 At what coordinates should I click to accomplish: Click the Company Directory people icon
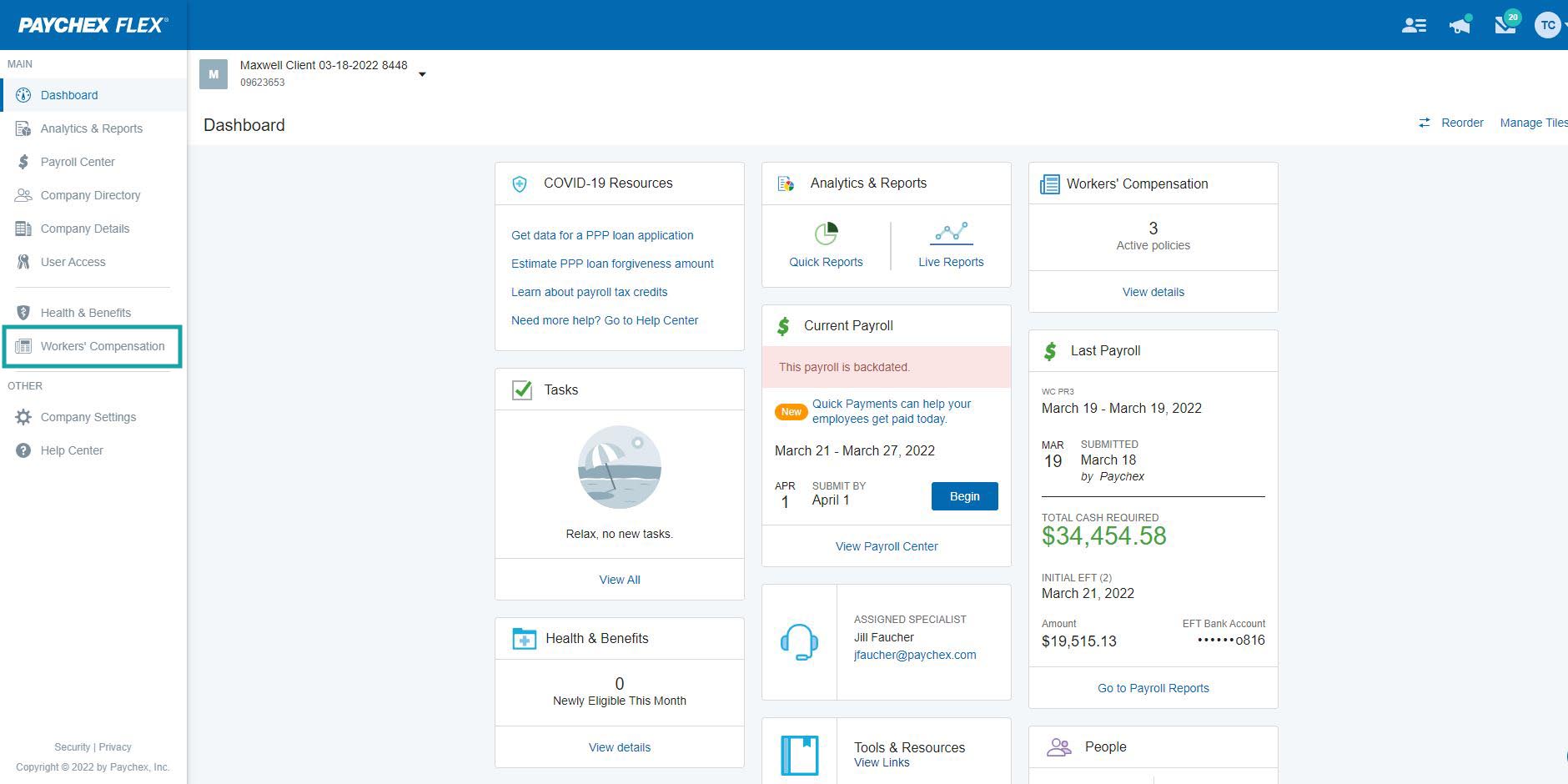tap(23, 195)
